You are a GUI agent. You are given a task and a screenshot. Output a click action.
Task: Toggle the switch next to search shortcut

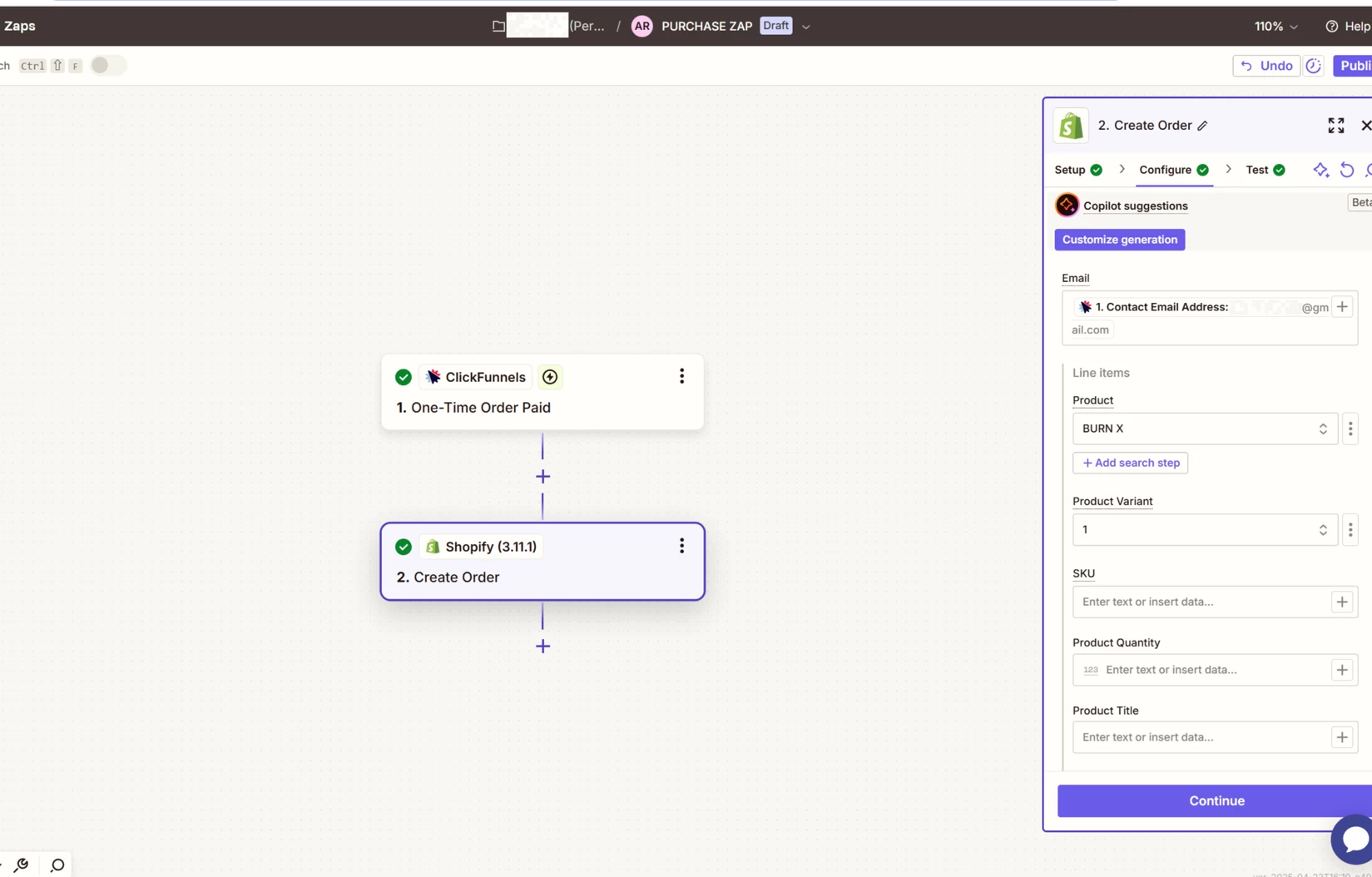tap(108, 66)
